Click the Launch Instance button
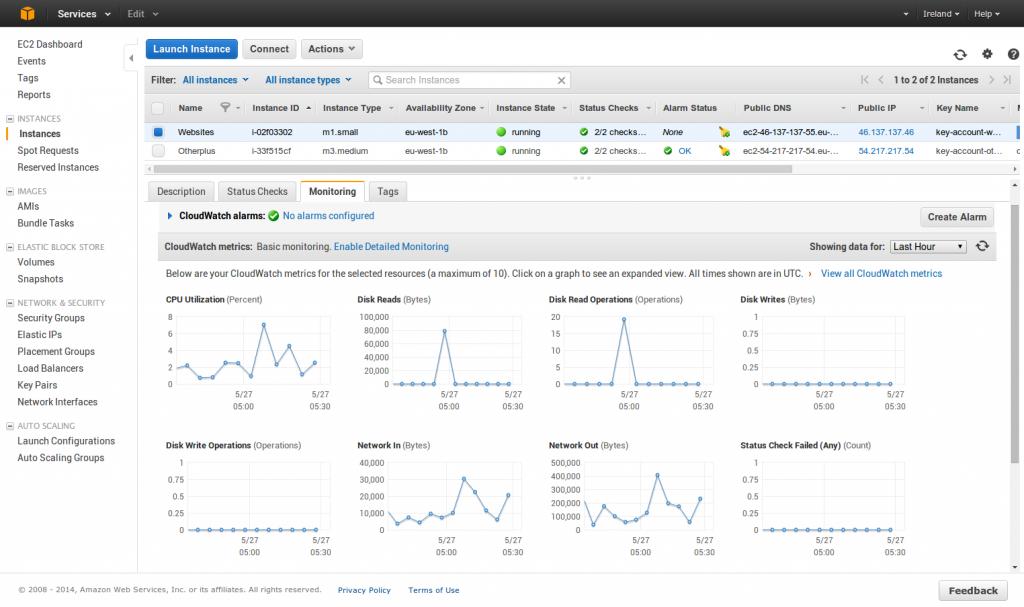 [x=191, y=49]
